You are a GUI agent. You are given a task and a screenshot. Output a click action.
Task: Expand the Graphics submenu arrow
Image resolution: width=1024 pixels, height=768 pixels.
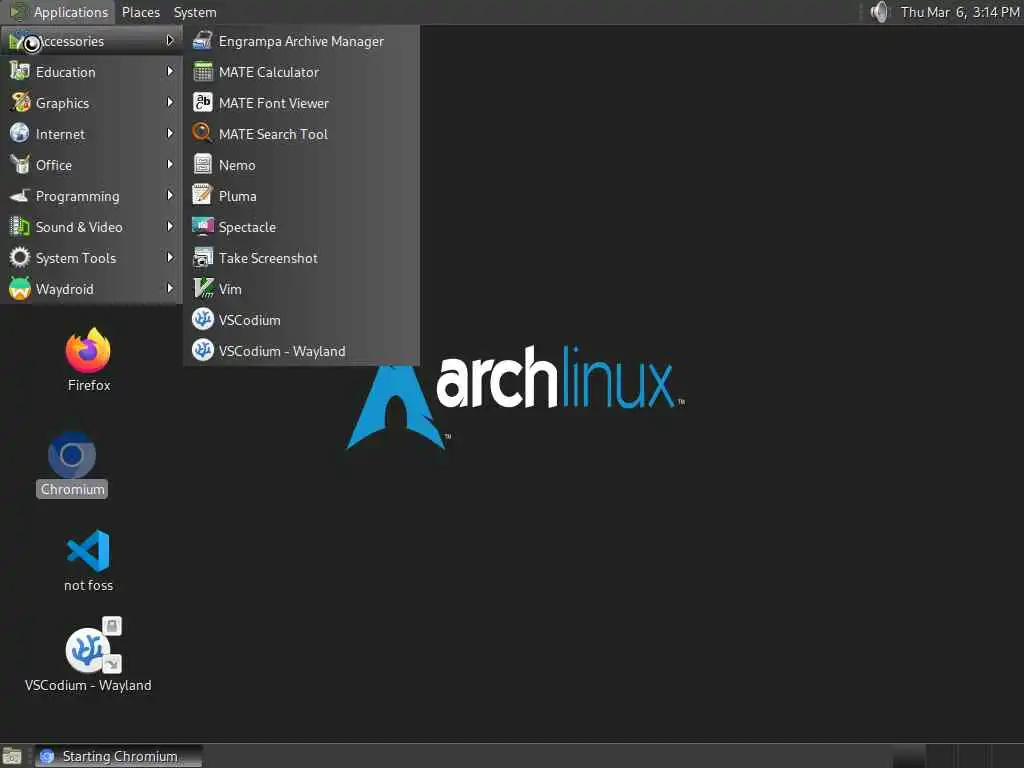(x=170, y=103)
